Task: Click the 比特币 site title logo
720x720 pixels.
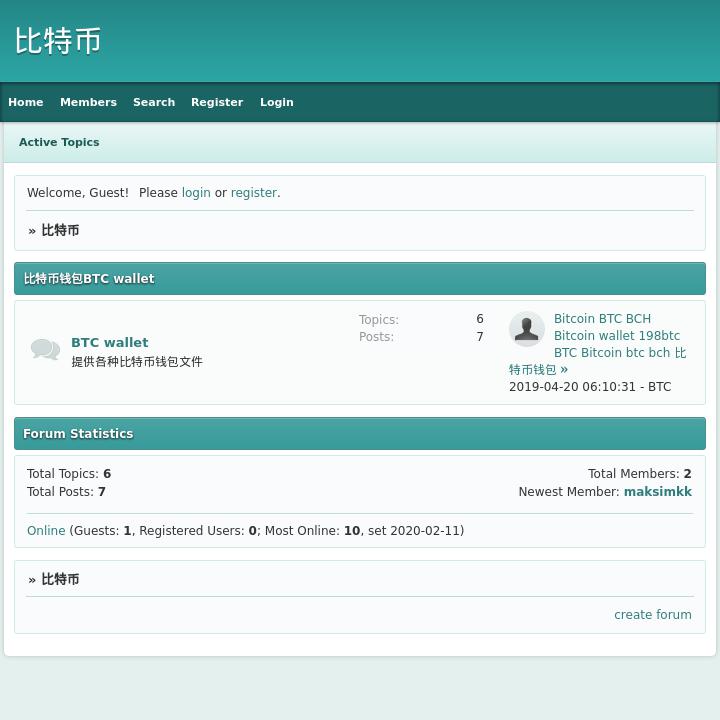Action: [58, 41]
